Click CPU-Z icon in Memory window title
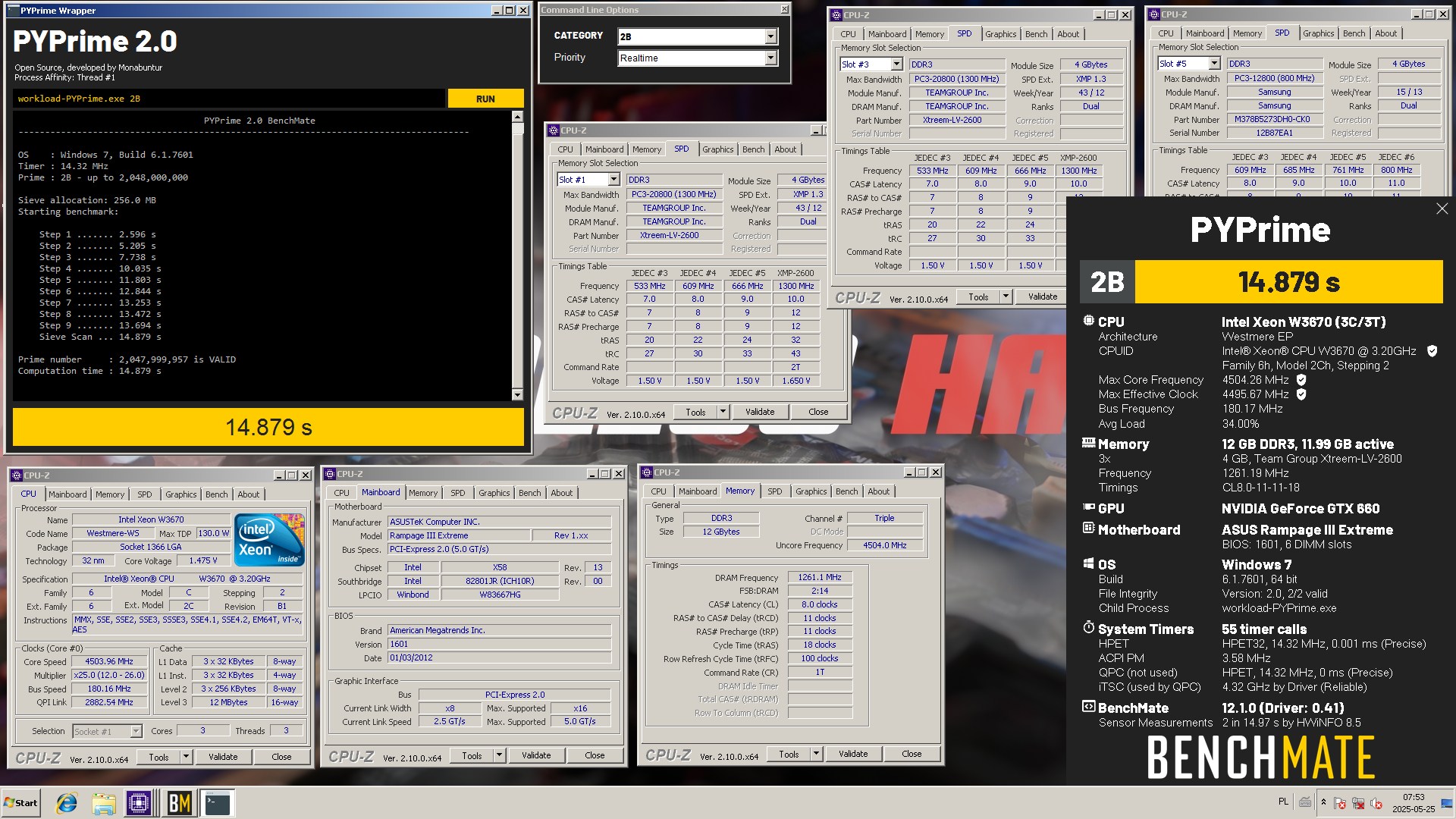 [647, 472]
